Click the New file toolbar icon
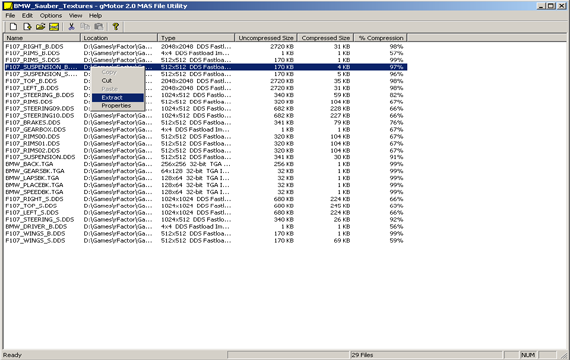The width and height of the screenshot is (570, 360). [x=13, y=27]
